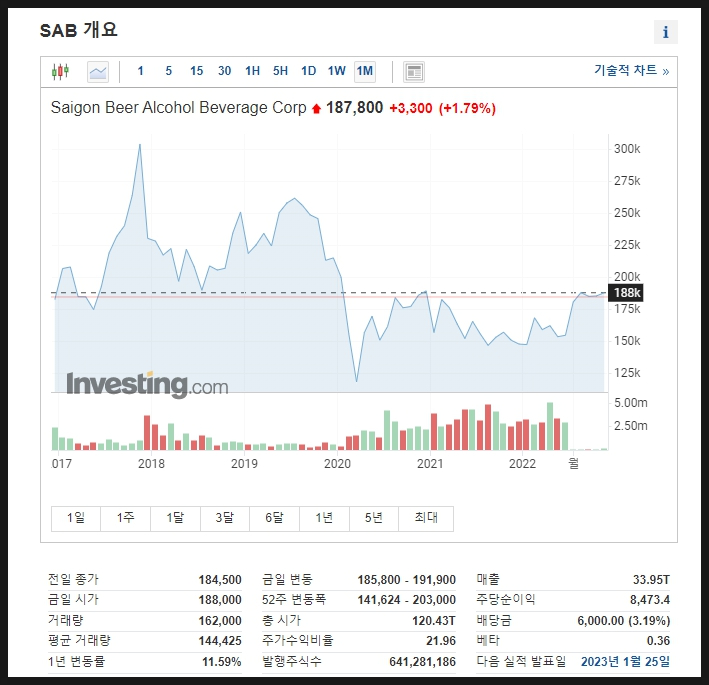The width and height of the screenshot is (709, 685).
Task: Select the 1 minute interval
Action: (x=140, y=71)
